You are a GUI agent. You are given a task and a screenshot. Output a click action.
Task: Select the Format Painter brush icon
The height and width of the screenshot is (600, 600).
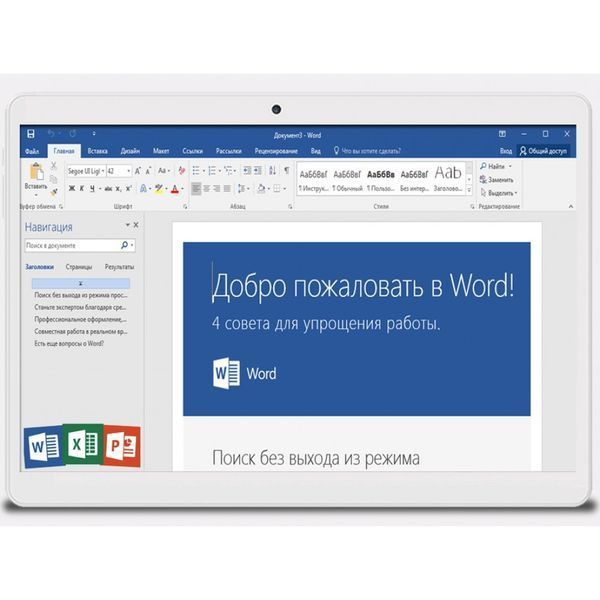54,192
